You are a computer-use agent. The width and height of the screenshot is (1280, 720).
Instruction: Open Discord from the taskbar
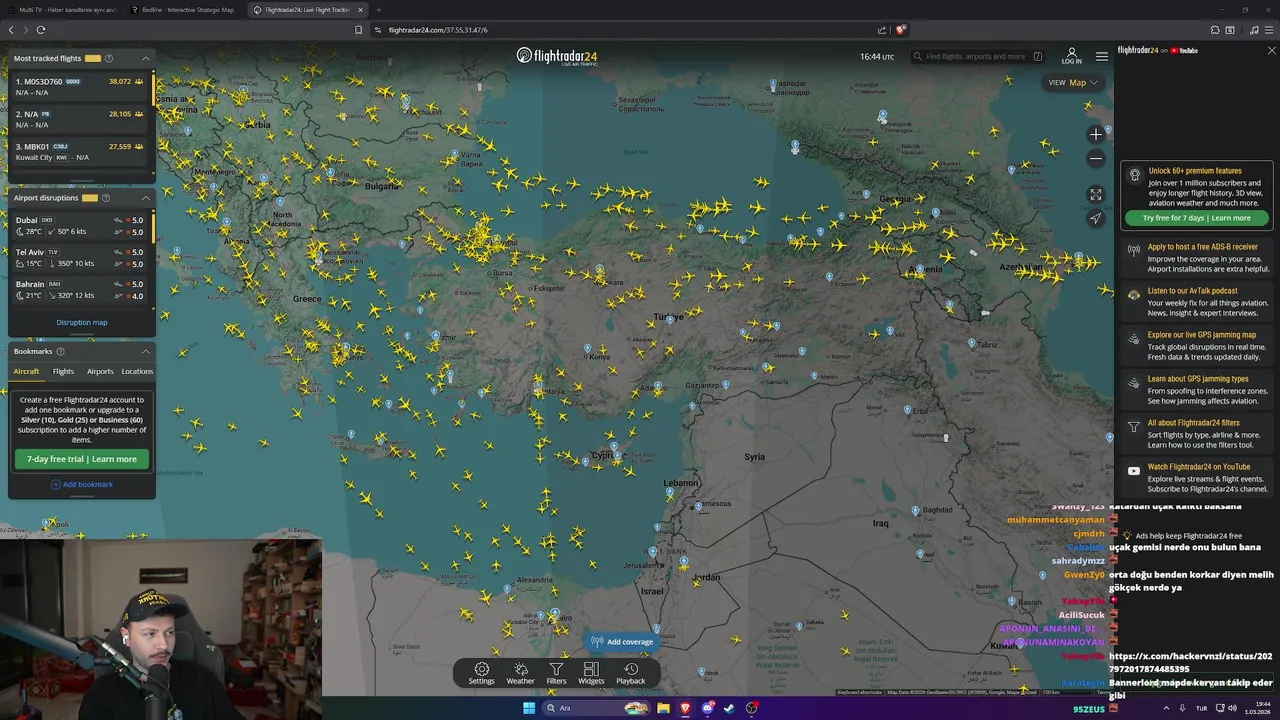click(707, 708)
